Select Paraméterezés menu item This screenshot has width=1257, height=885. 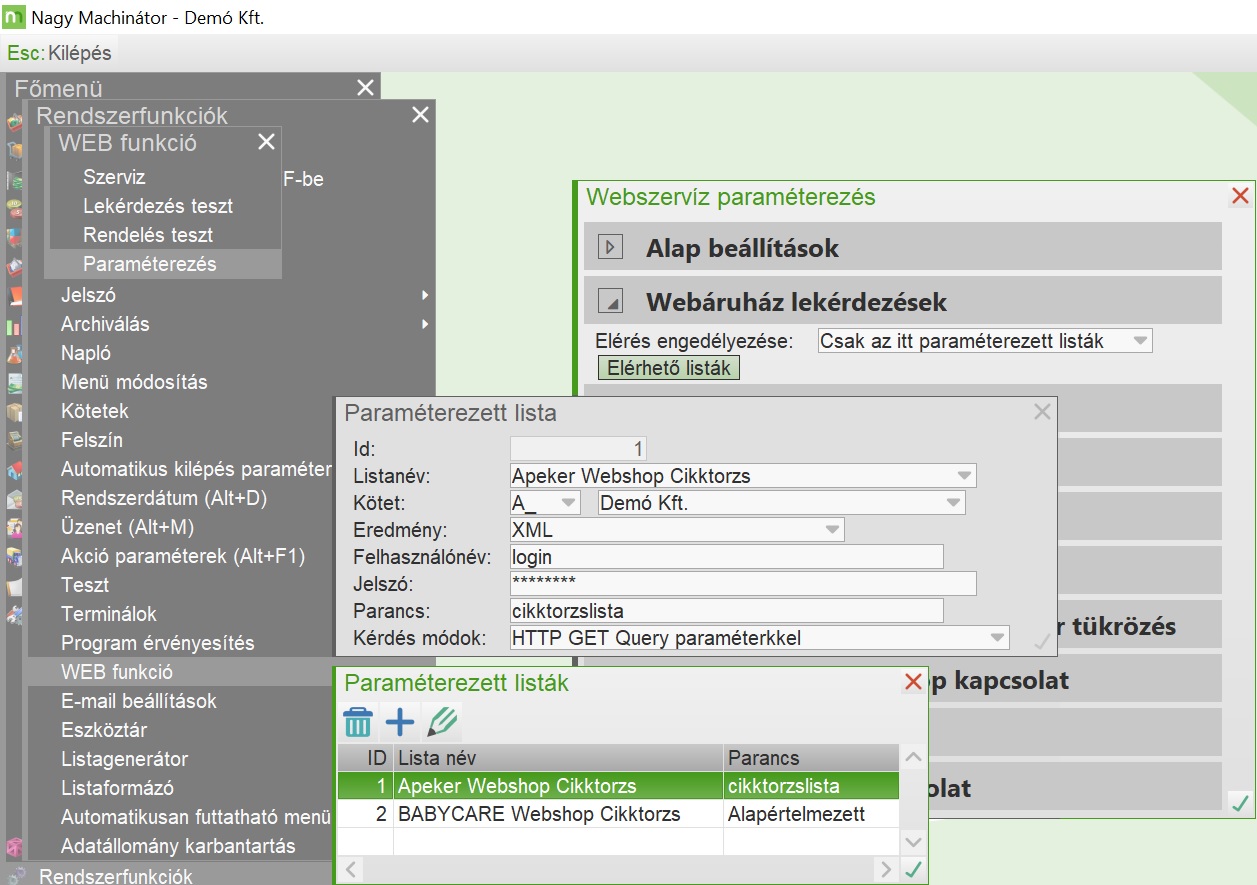163,264
